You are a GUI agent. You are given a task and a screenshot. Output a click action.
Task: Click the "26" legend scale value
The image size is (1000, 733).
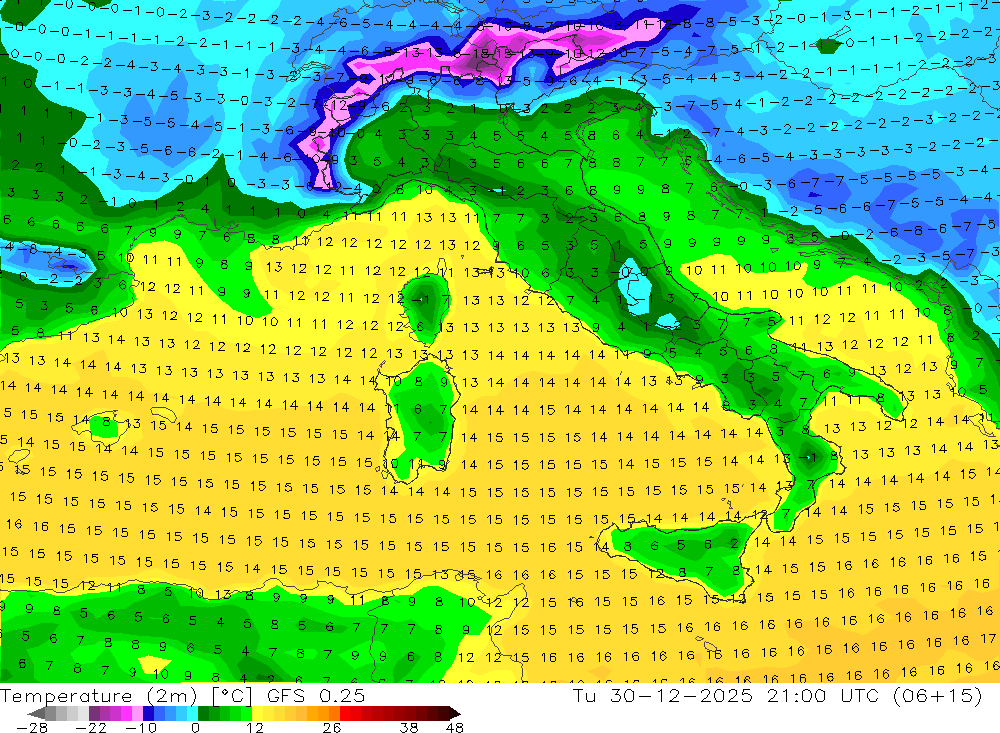[x=332, y=727]
